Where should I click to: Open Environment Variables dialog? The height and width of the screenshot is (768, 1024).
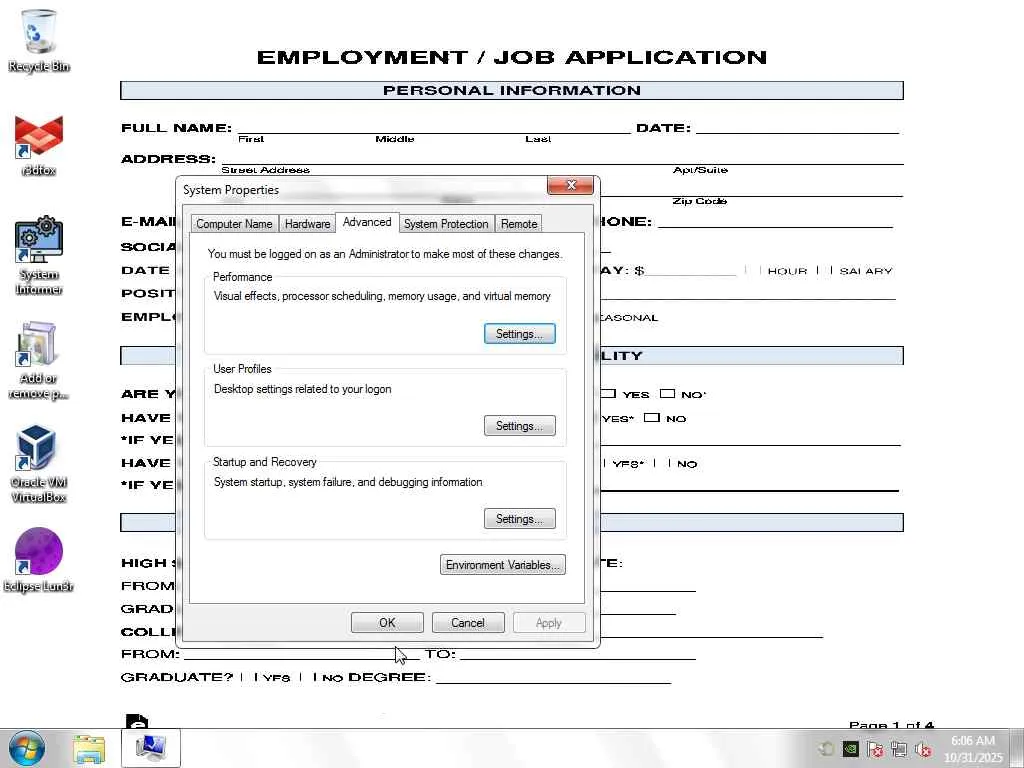(x=503, y=565)
